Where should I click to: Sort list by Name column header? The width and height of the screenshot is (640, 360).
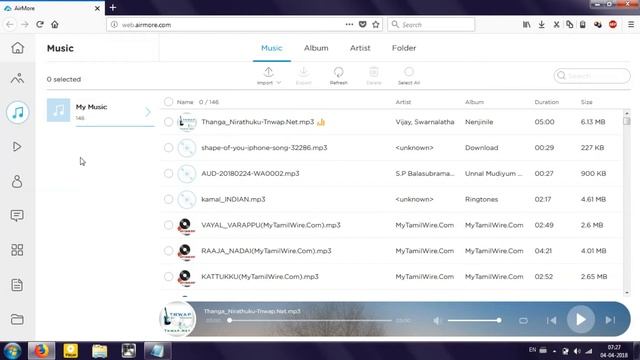point(185,102)
